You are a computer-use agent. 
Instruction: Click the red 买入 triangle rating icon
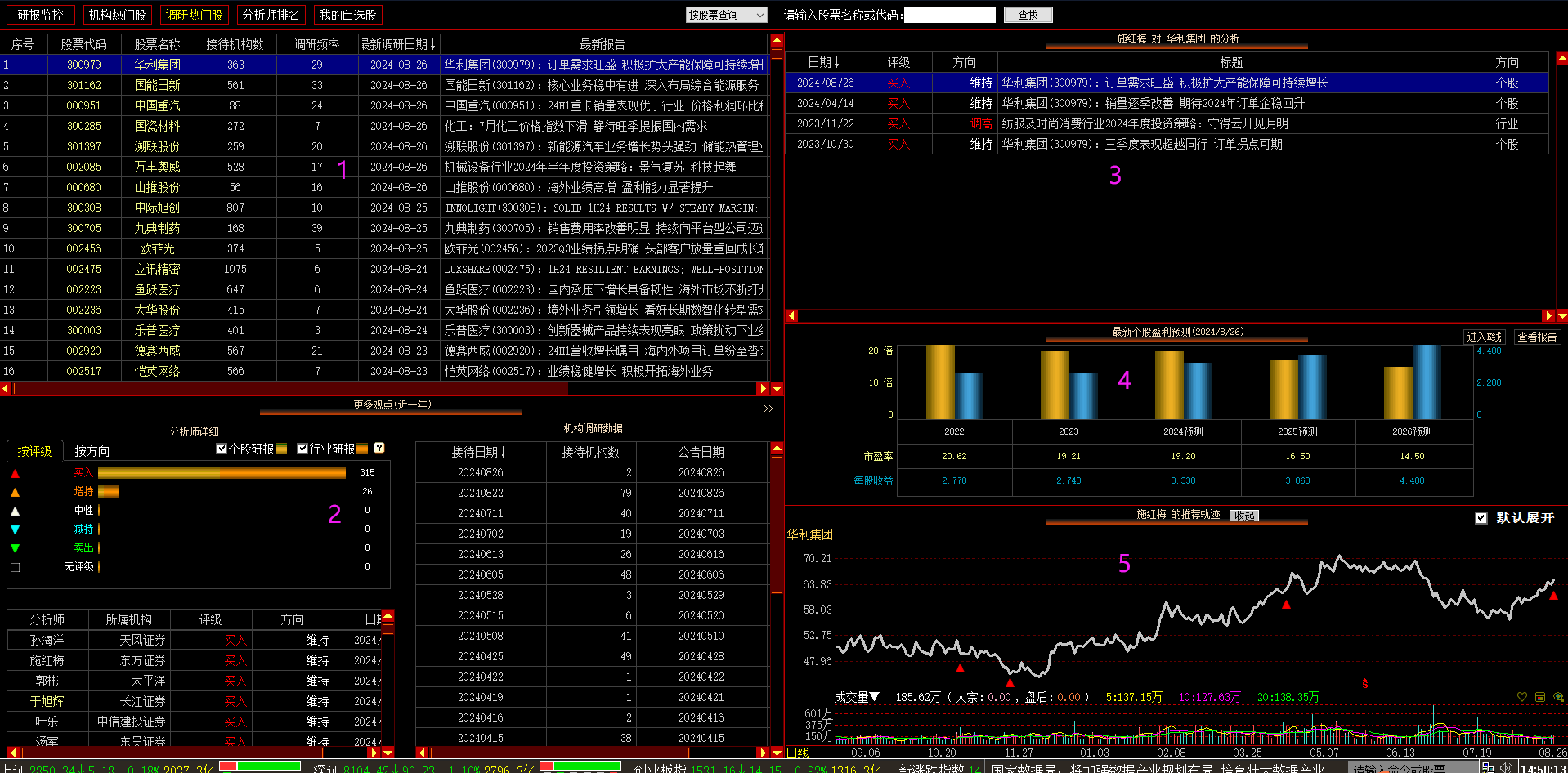15,473
